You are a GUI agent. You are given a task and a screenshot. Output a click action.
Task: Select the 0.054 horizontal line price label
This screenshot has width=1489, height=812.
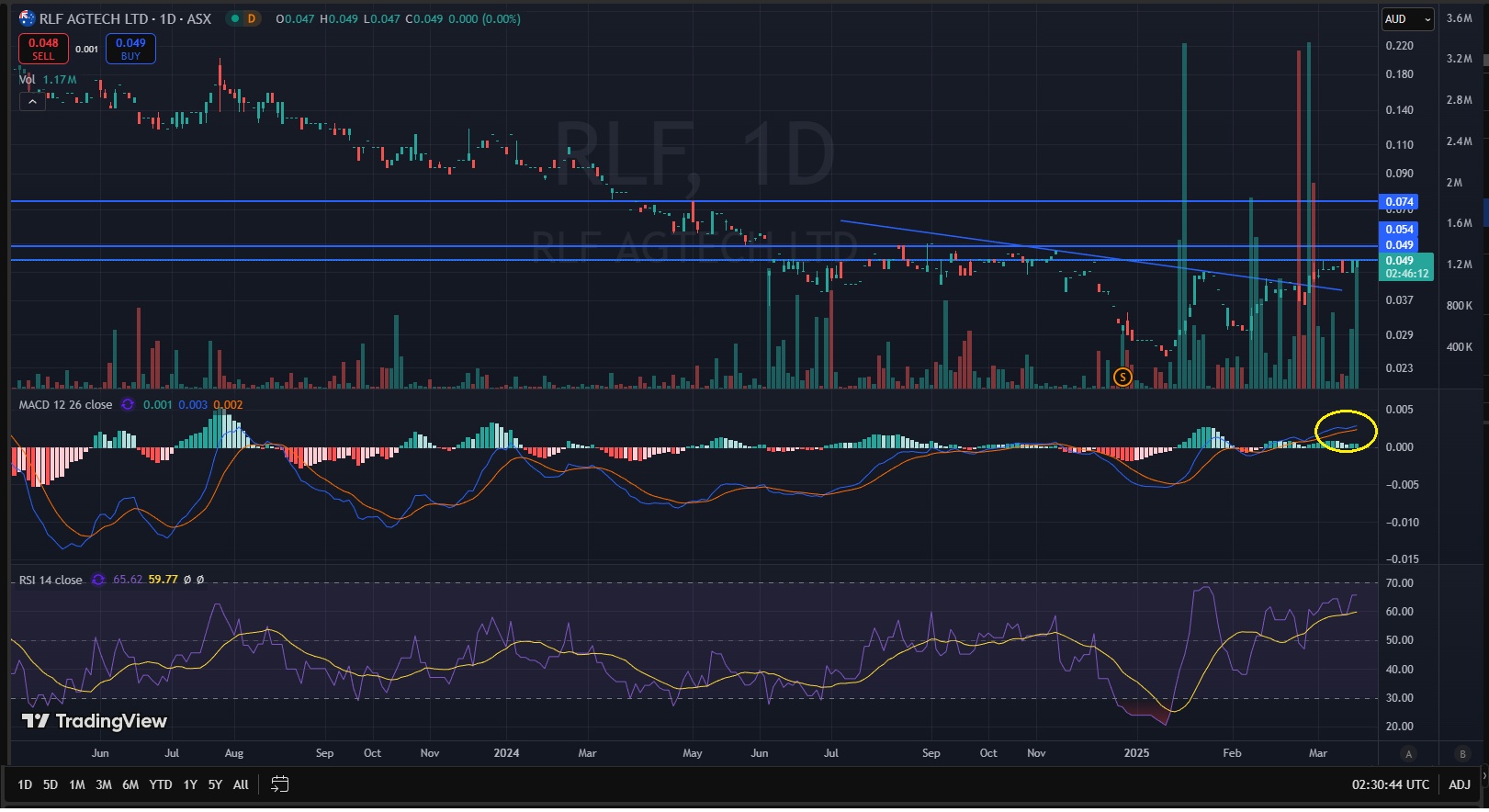pyautogui.click(x=1399, y=230)
